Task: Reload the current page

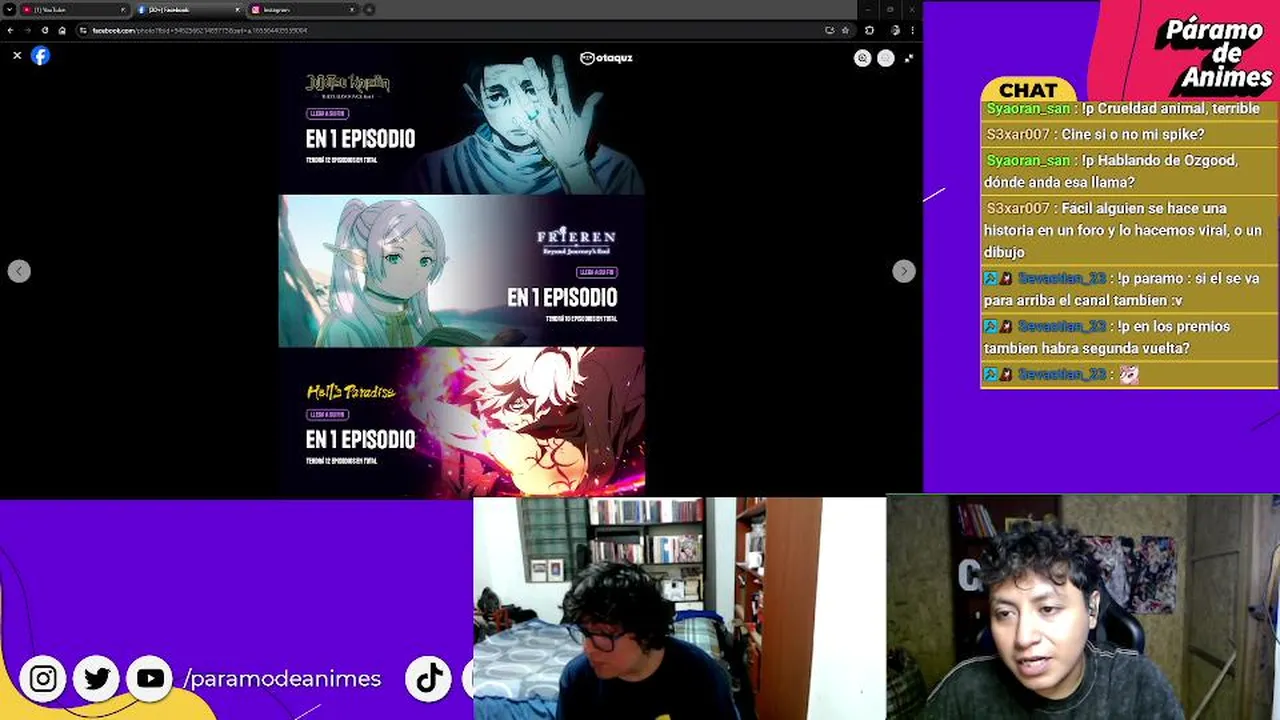Action: (x=45, y=30)
